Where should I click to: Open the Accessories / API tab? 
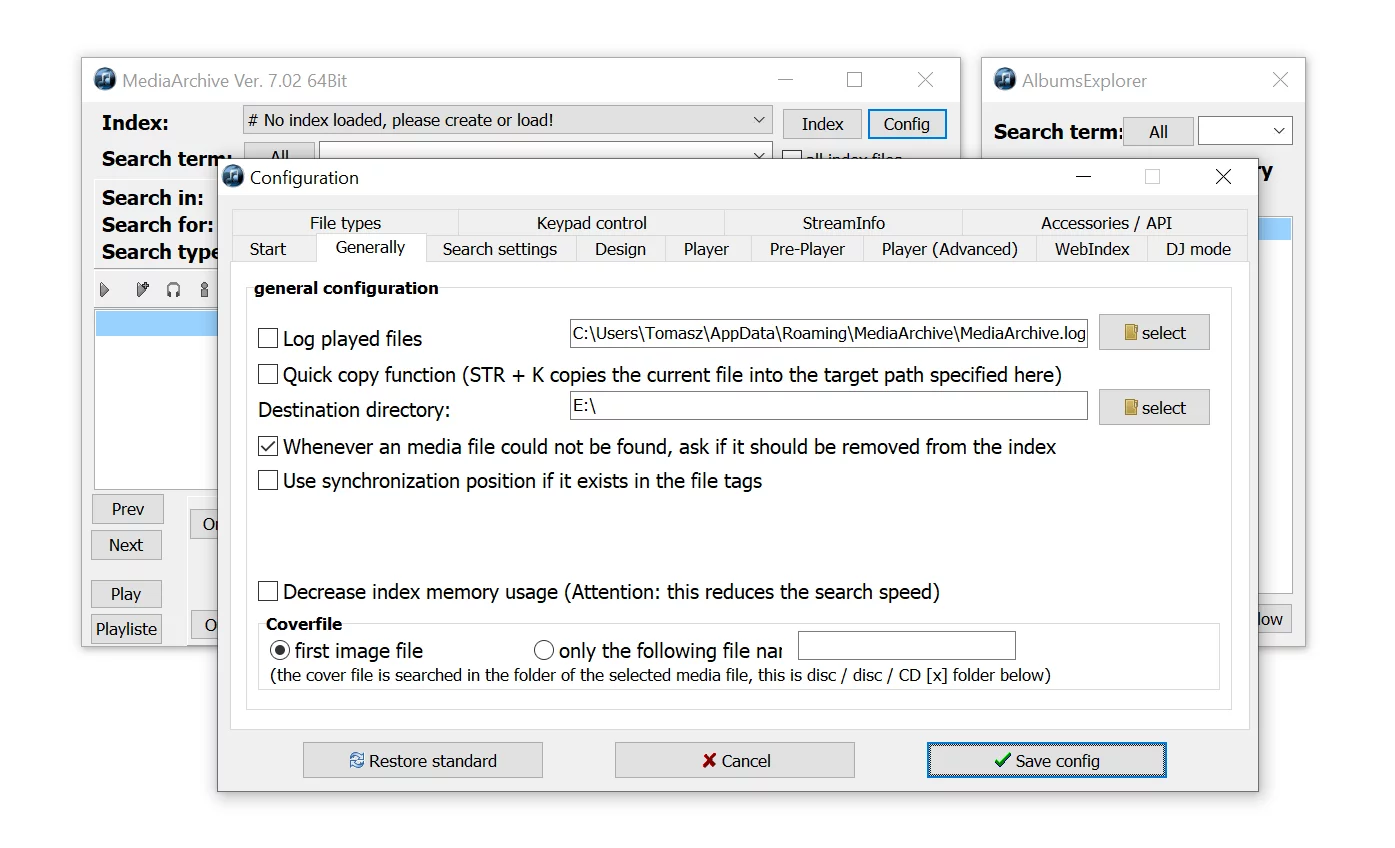click(1105, 223)
